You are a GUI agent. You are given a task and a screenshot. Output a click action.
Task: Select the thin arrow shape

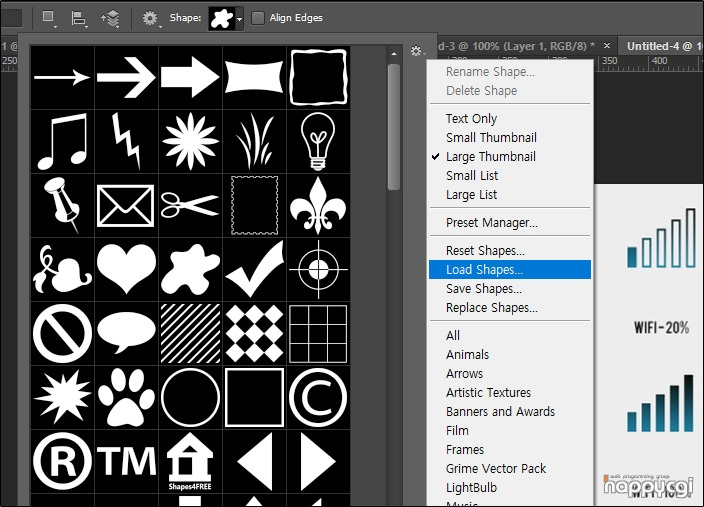(x=62, y=77)
